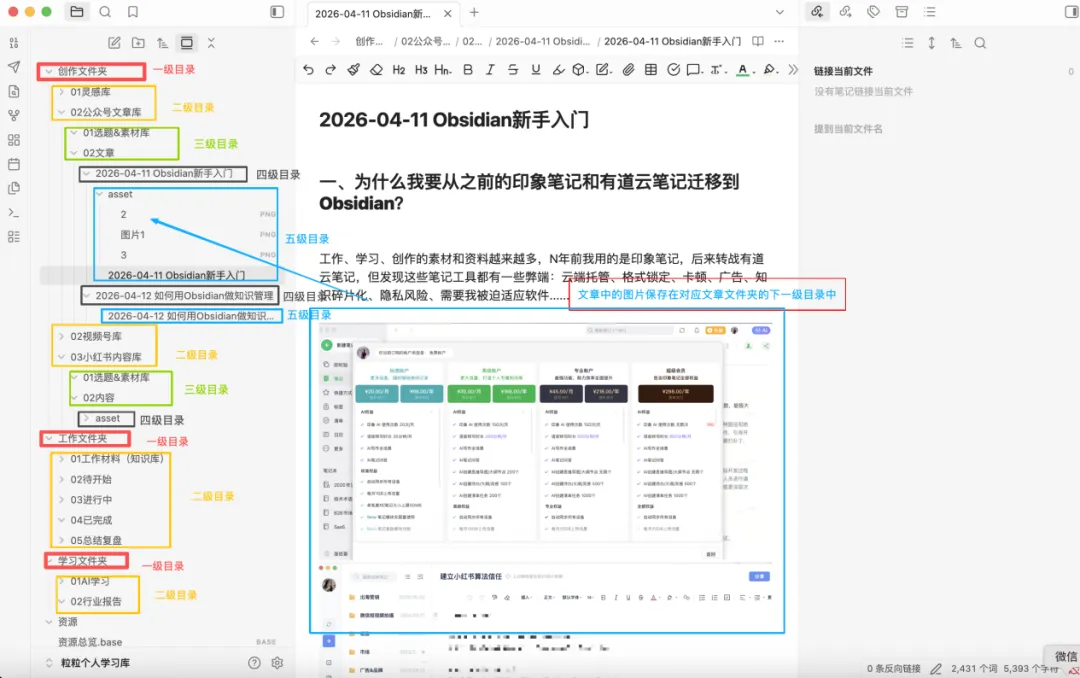Screen dimensions: 1080x678
Task: Open the file explorer folder tab
Action: coord(76,12)
